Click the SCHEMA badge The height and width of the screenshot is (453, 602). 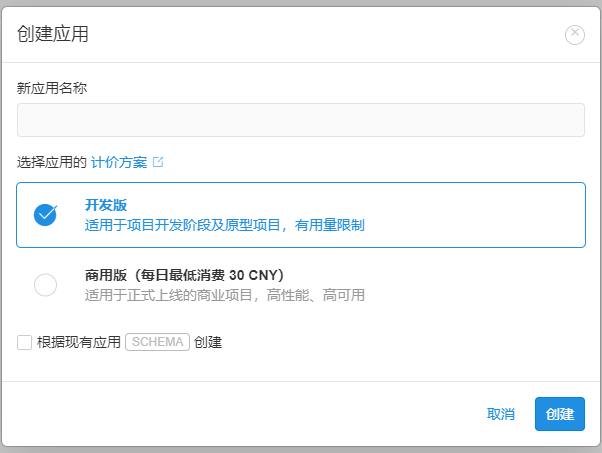click(157, 342)
